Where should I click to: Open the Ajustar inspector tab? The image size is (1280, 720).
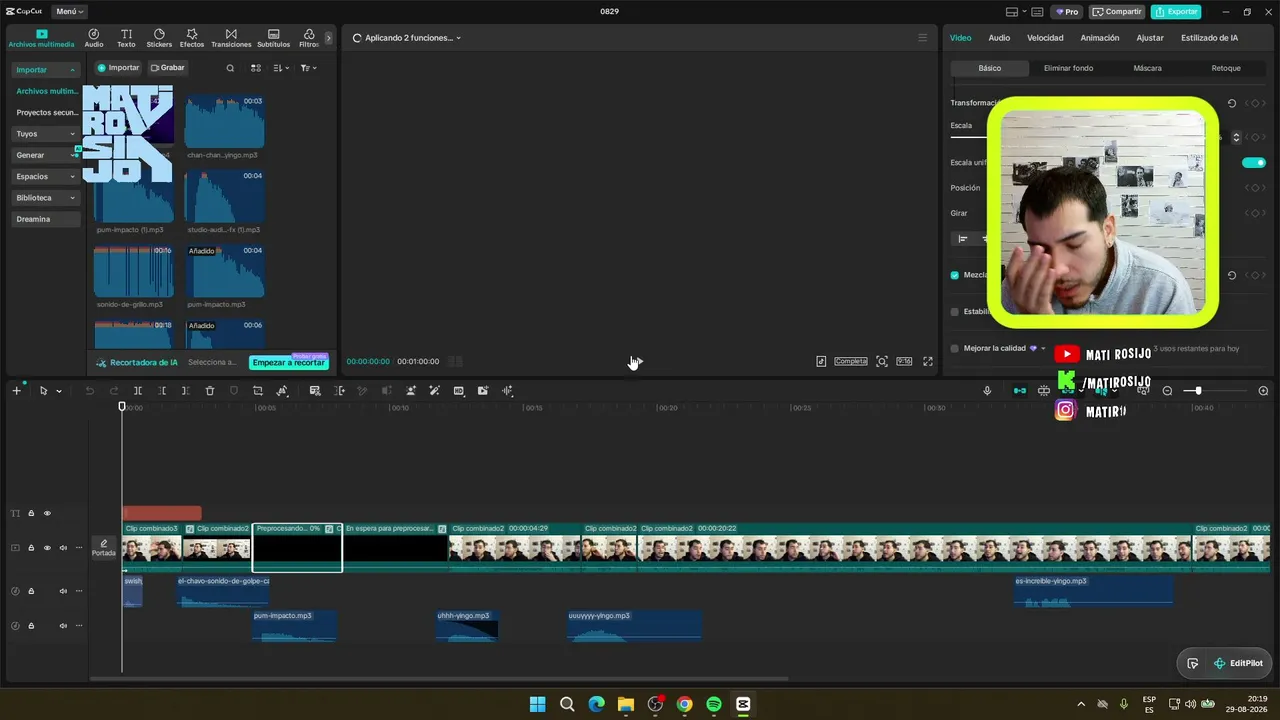[x=1150, y=38]
